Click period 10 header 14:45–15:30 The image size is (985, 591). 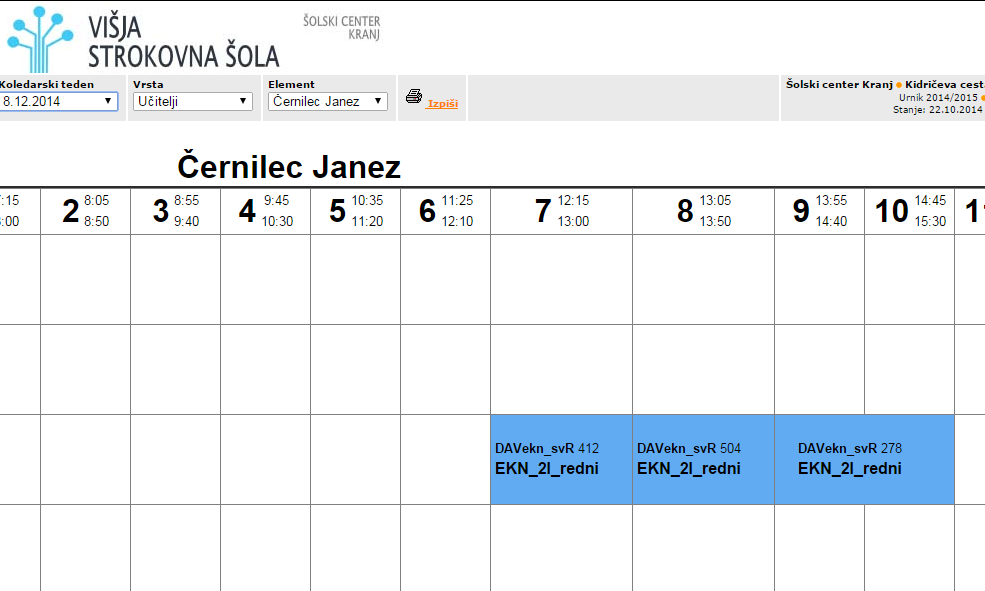(x=910, y=211)
